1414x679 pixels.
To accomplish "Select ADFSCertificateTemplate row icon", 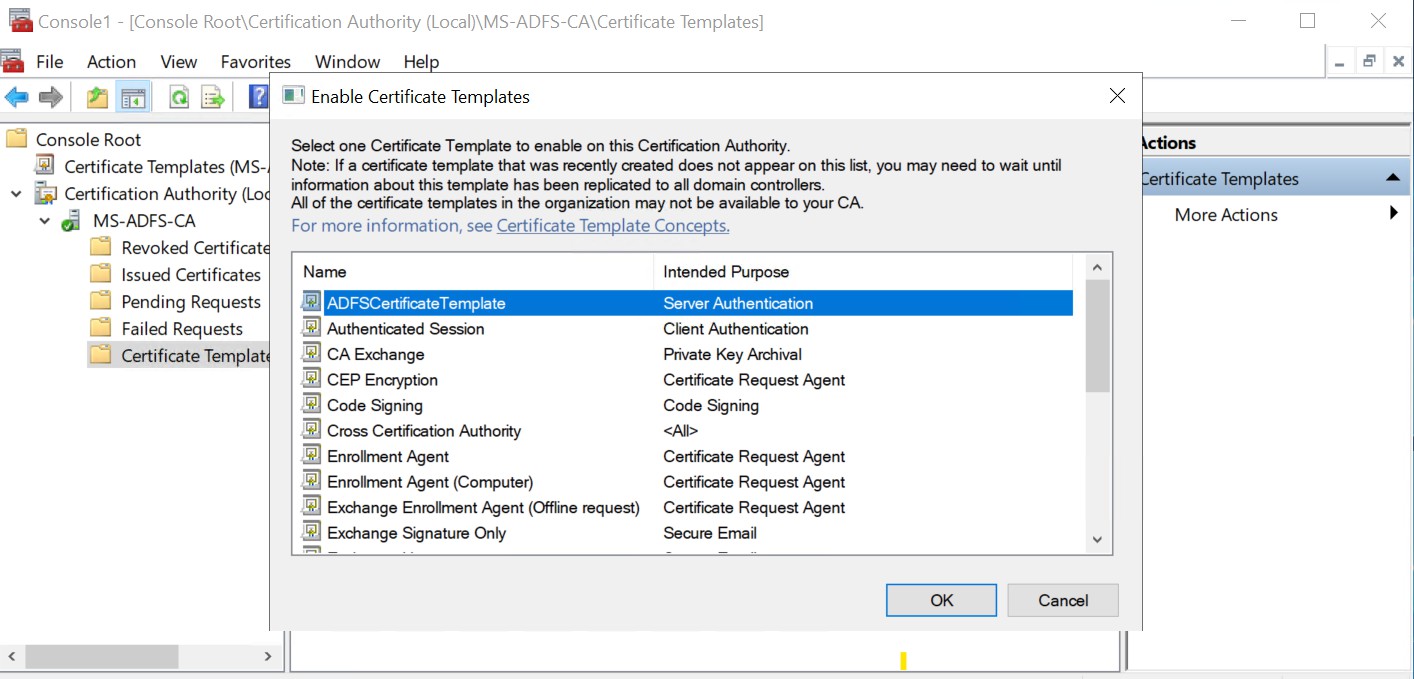I will [x=312, y=302].
